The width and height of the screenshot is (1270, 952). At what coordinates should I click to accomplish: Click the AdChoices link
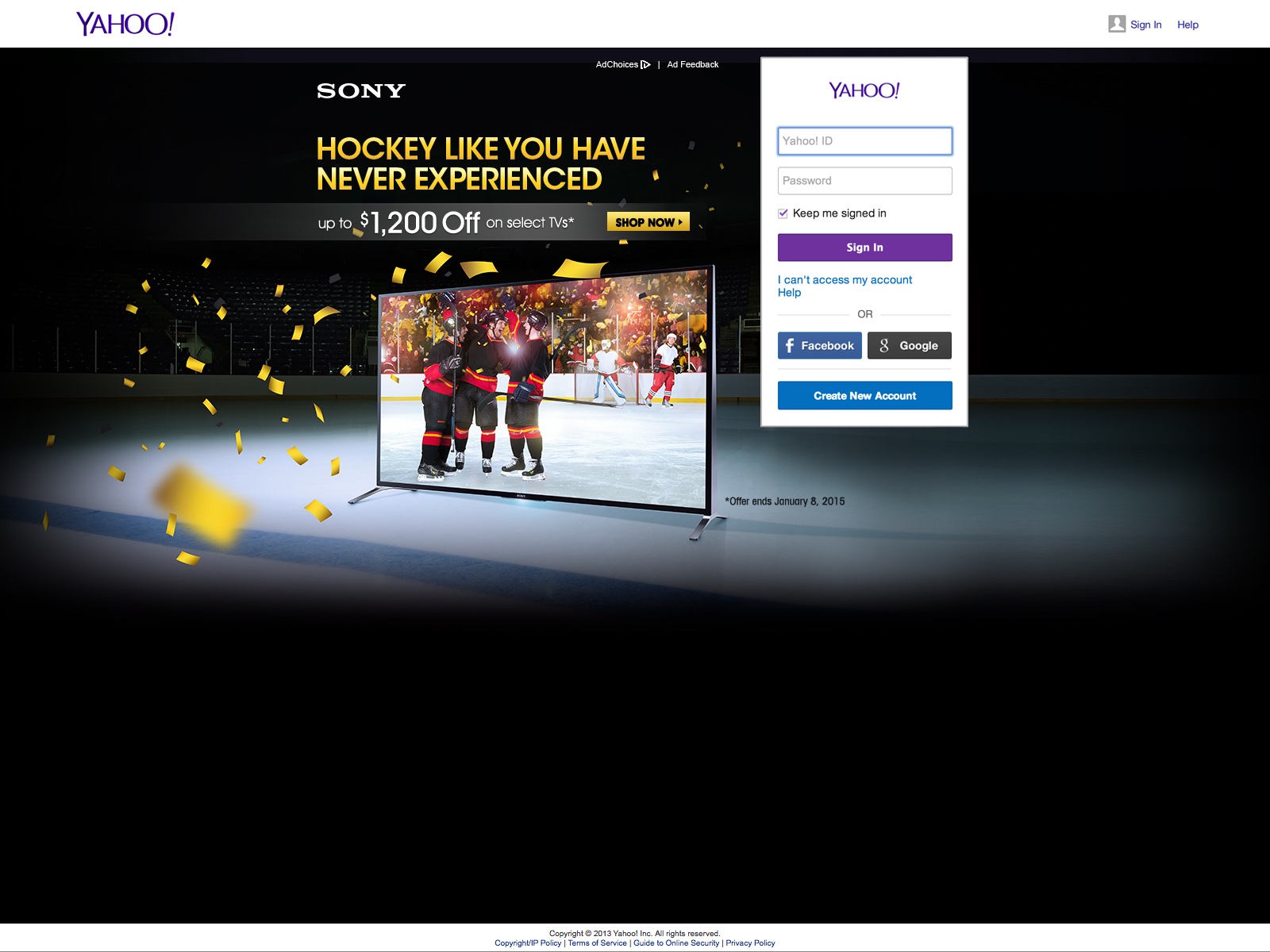coord(617,64)
